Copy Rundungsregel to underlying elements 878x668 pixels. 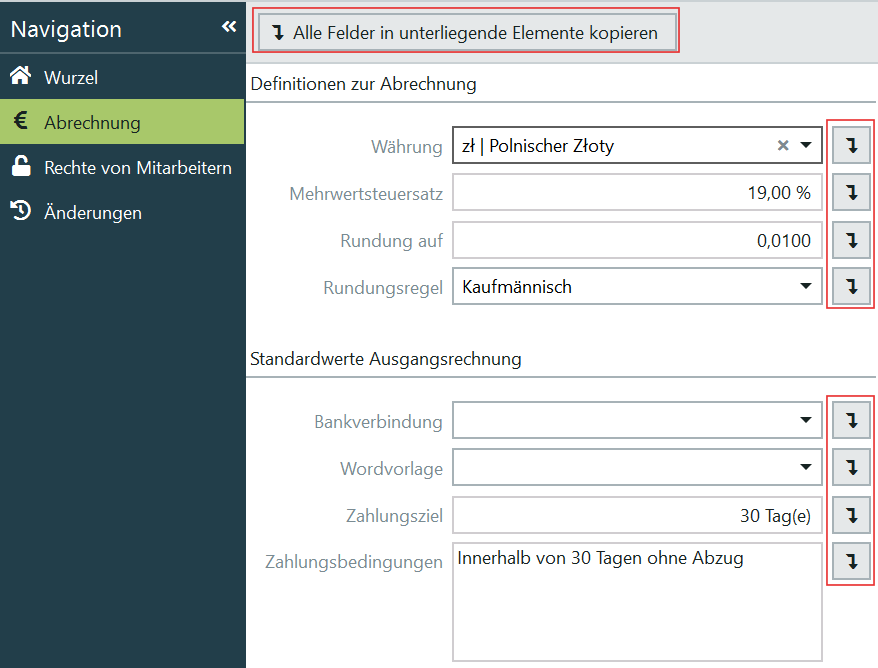tap(851, 287)
